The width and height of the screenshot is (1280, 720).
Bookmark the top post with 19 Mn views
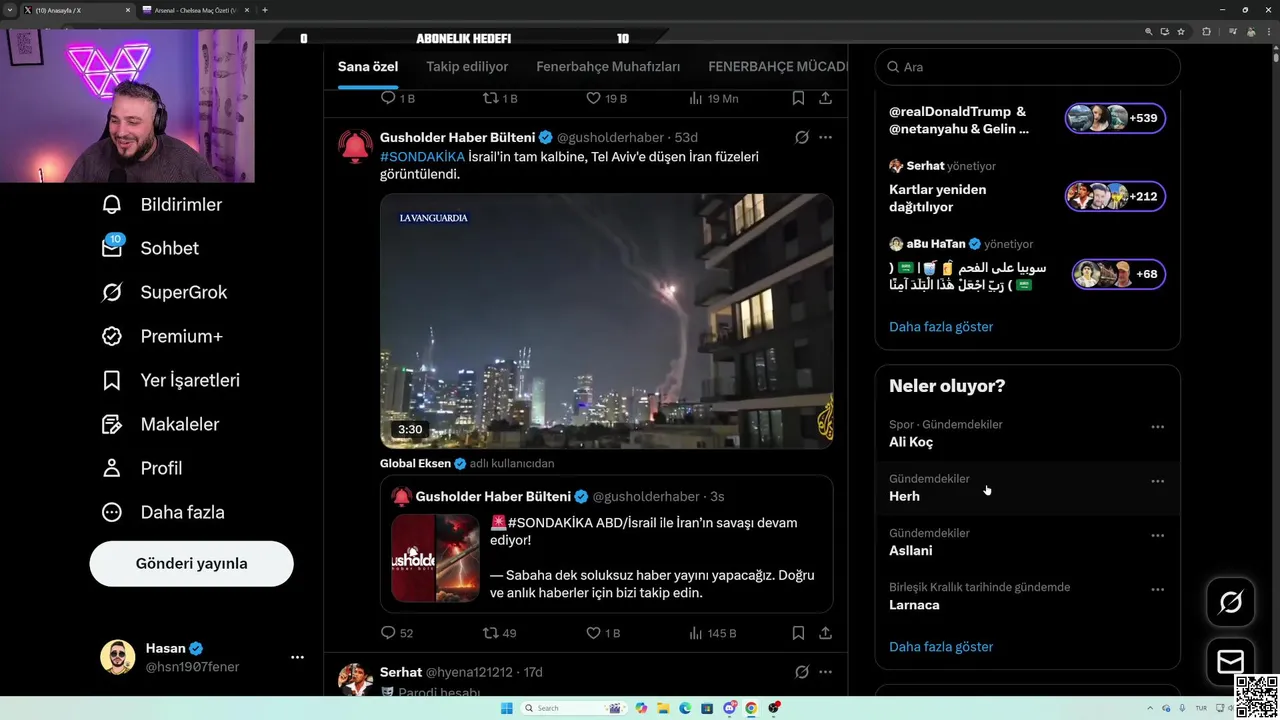[798, 98]
